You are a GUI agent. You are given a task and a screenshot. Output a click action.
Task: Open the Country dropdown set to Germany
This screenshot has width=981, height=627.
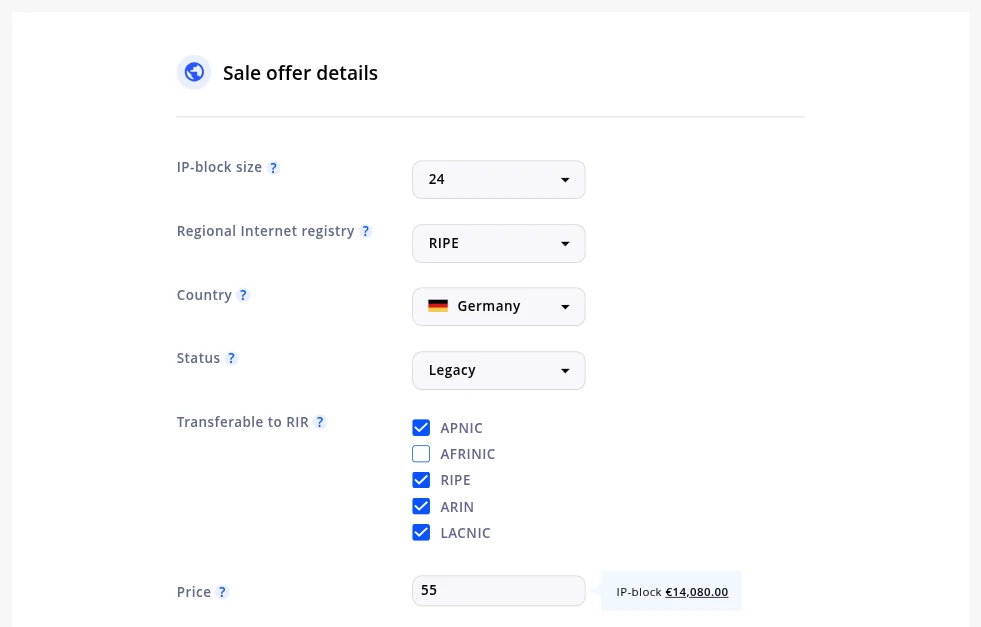click(x=498, y=306)
